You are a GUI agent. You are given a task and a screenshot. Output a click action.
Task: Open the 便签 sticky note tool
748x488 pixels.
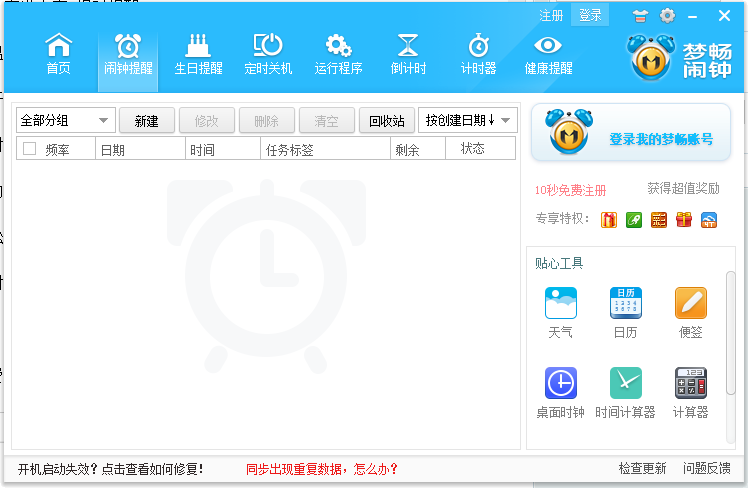(x=690, y=312)
